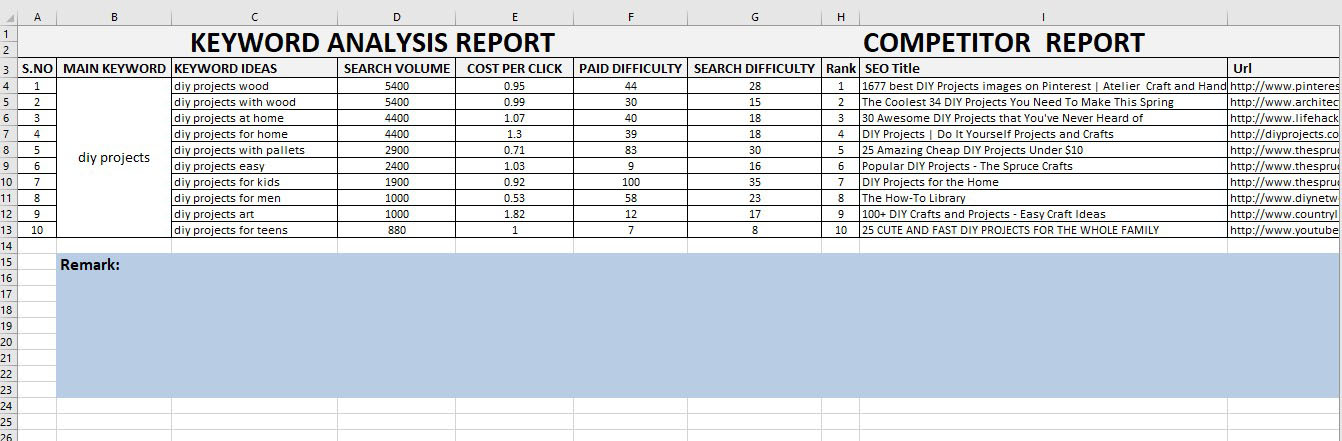Select the PAID DIFFICULTY header cell
Image resolution: width=1342 pixels, height=441 pixels.
630,69
